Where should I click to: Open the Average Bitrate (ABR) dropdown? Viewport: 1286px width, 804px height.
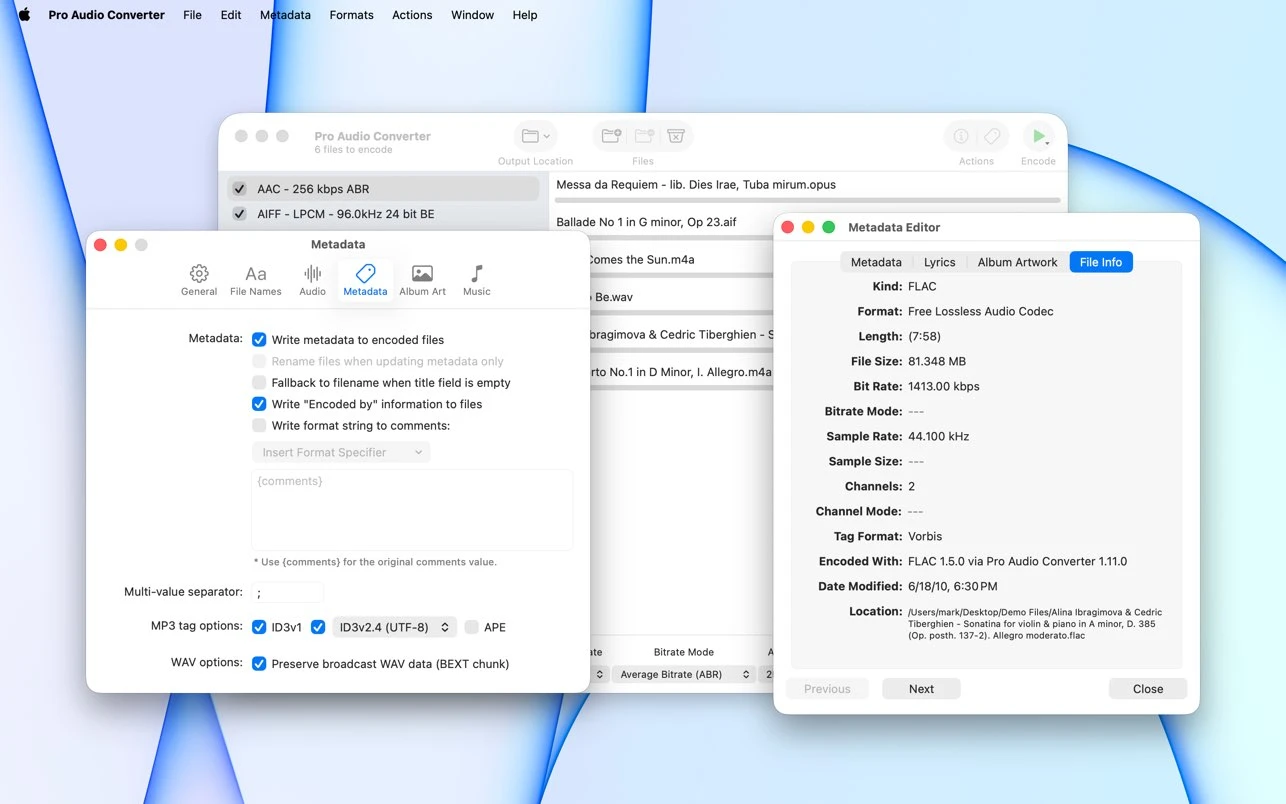coord(684,675)
